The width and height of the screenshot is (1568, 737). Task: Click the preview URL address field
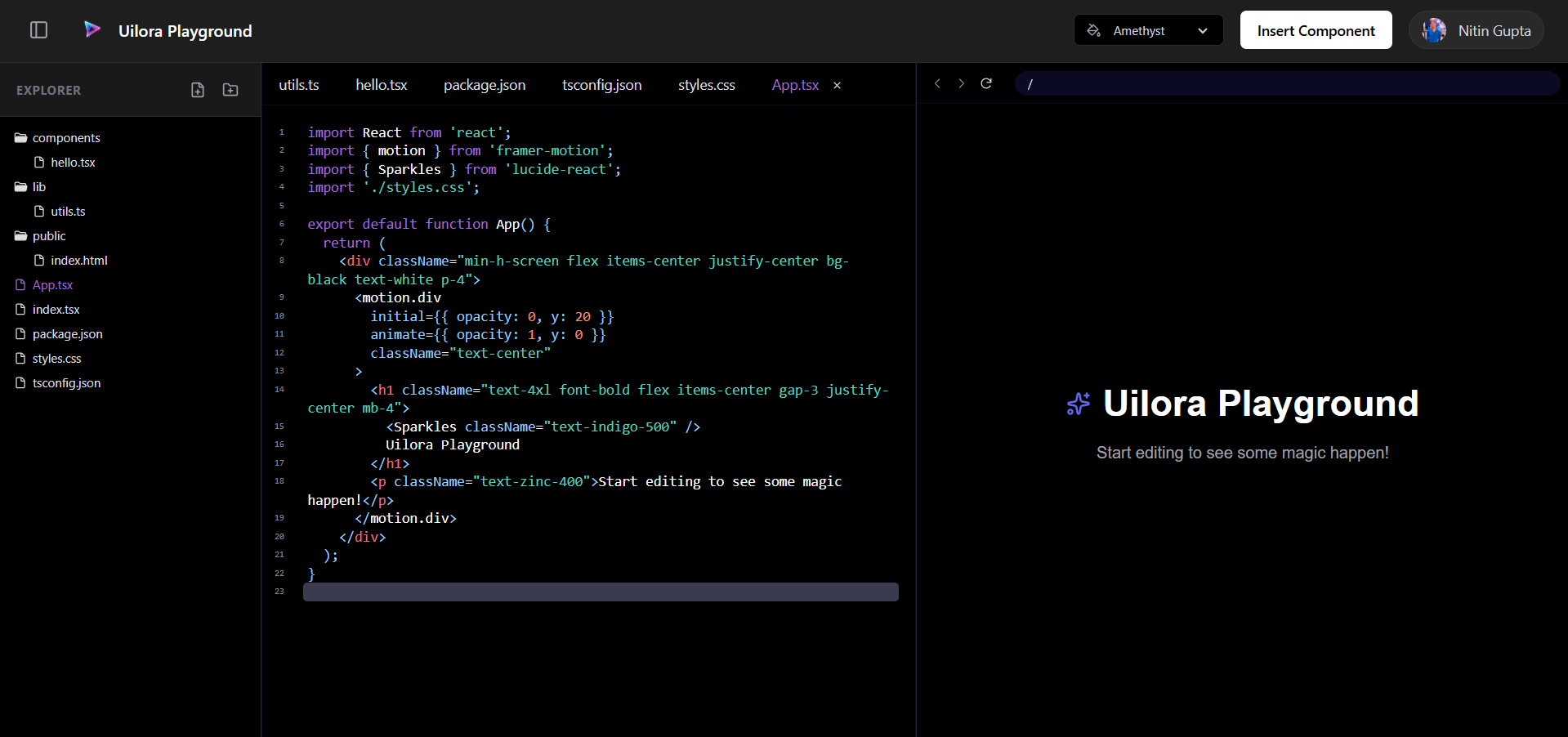1287,83
